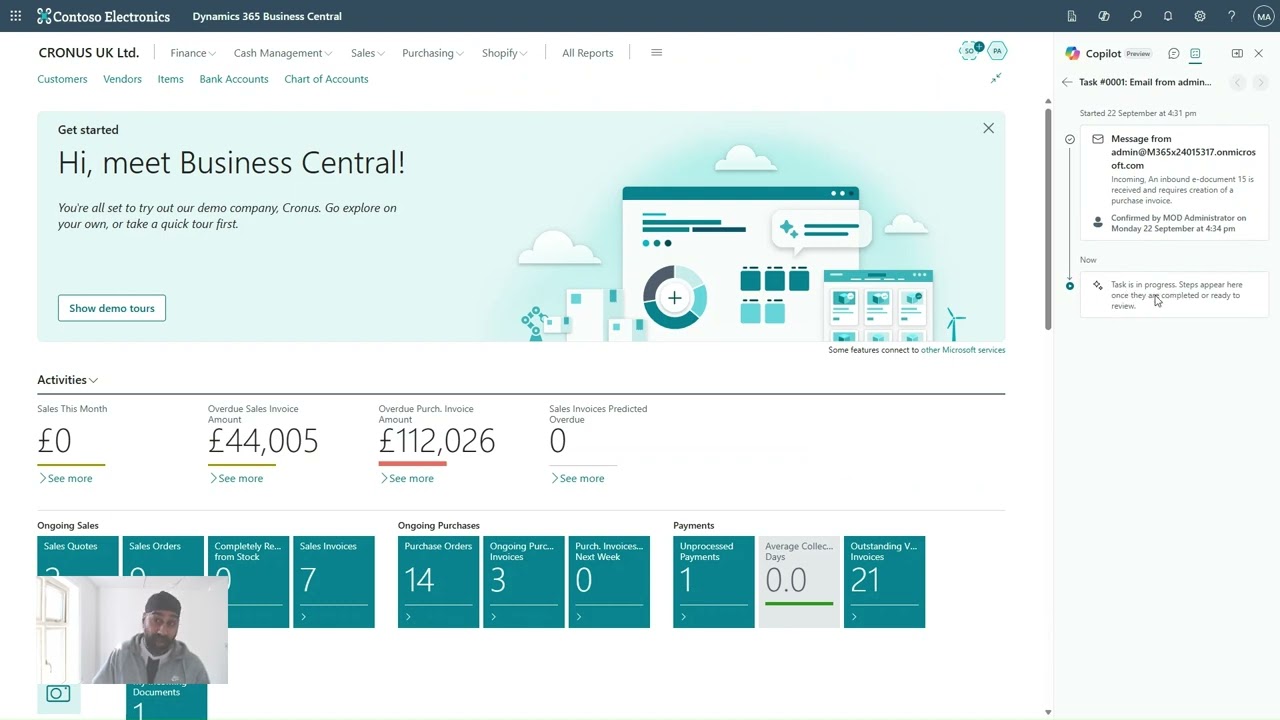This screenshot has height=720, width=1280.
Task: Go to the next task chevron
Action: tap(1261, 82)
